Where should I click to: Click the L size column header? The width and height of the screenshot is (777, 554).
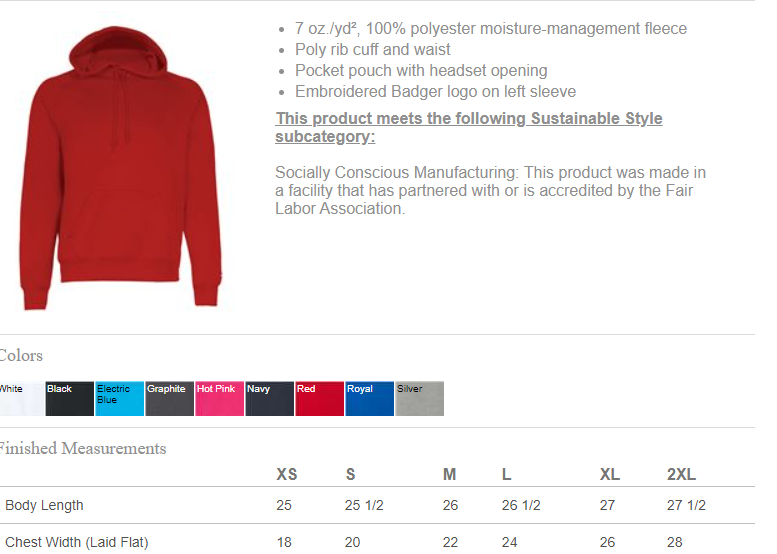[x=506, y=474]
